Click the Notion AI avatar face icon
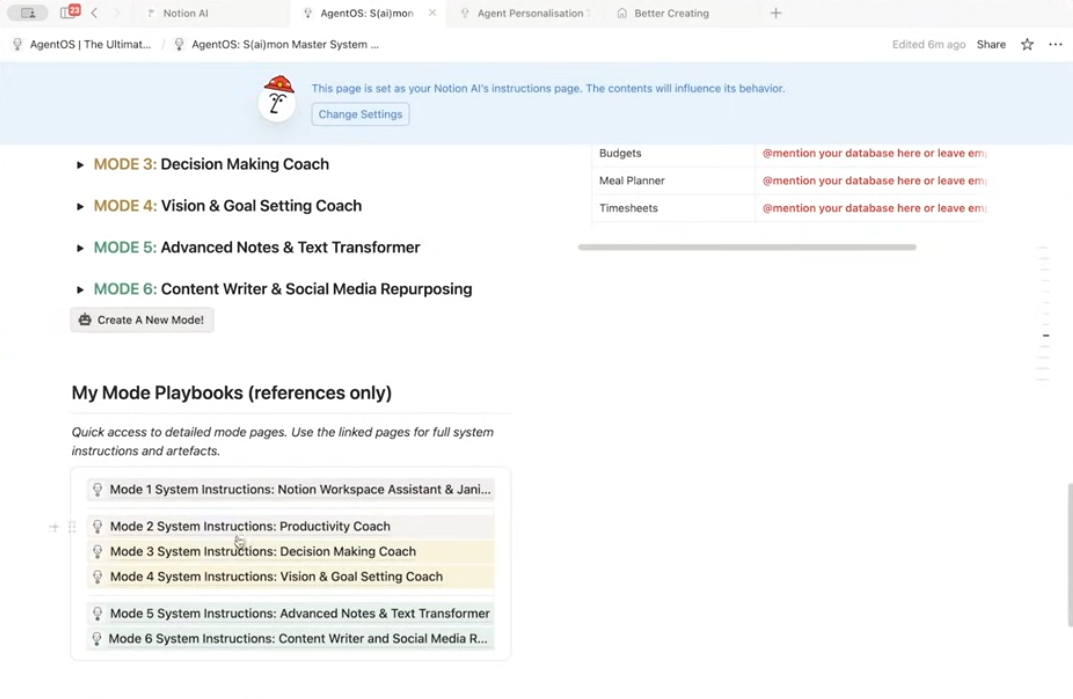 pos(277,99)
